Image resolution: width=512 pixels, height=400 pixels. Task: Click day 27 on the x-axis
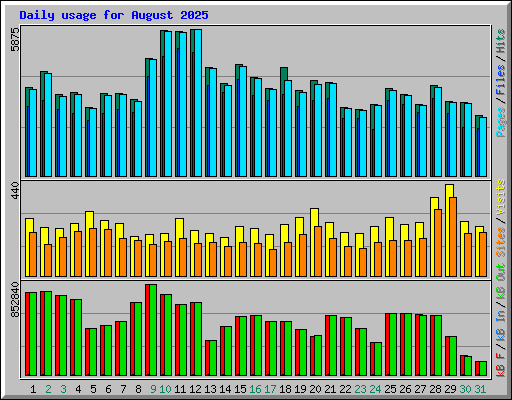pyautogui.click(x=420, y=389)
